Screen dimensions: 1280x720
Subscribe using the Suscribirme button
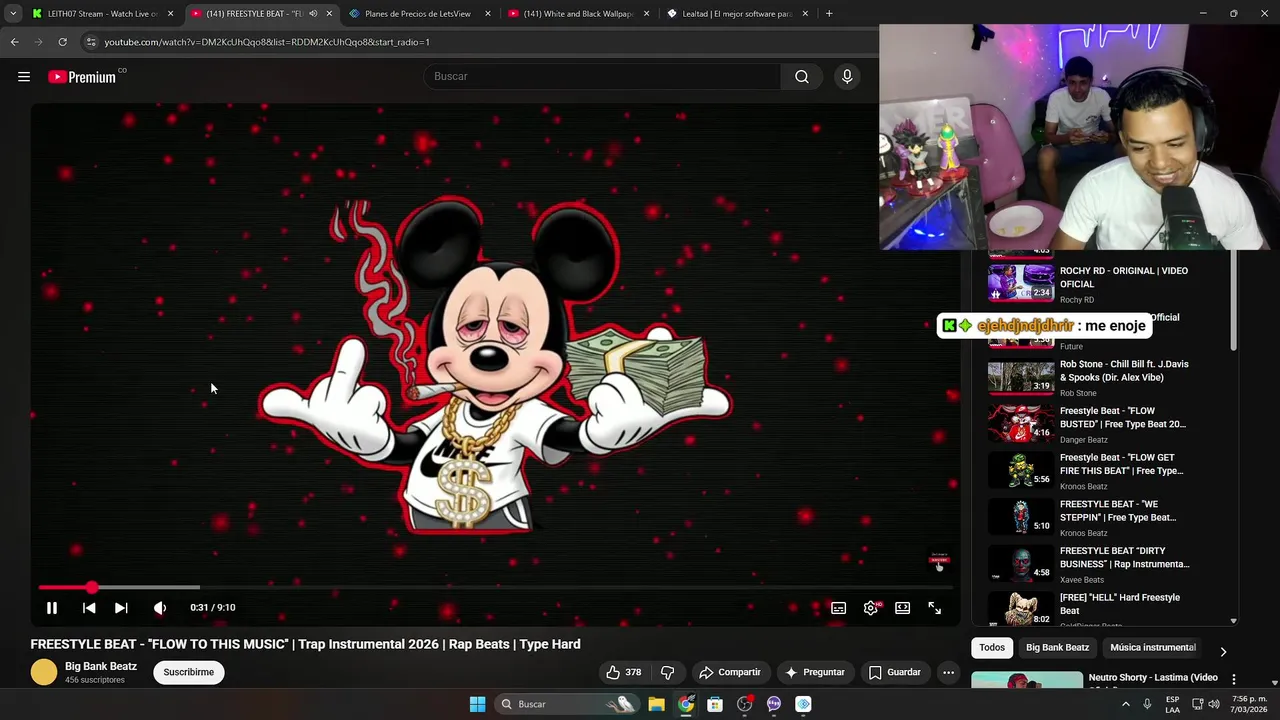tap(189, 672)
